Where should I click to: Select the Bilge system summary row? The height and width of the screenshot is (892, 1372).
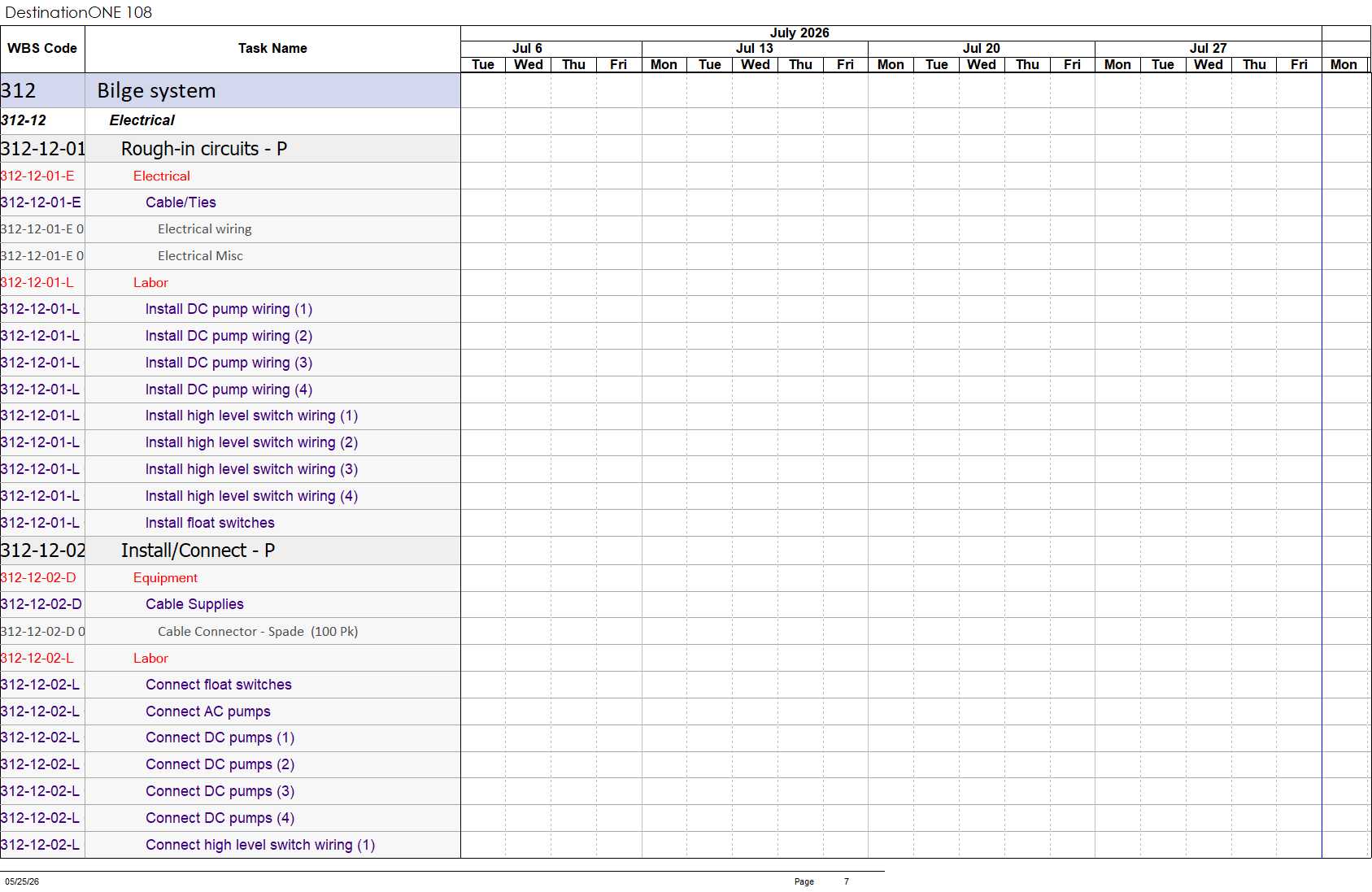[x=230, y=90]
